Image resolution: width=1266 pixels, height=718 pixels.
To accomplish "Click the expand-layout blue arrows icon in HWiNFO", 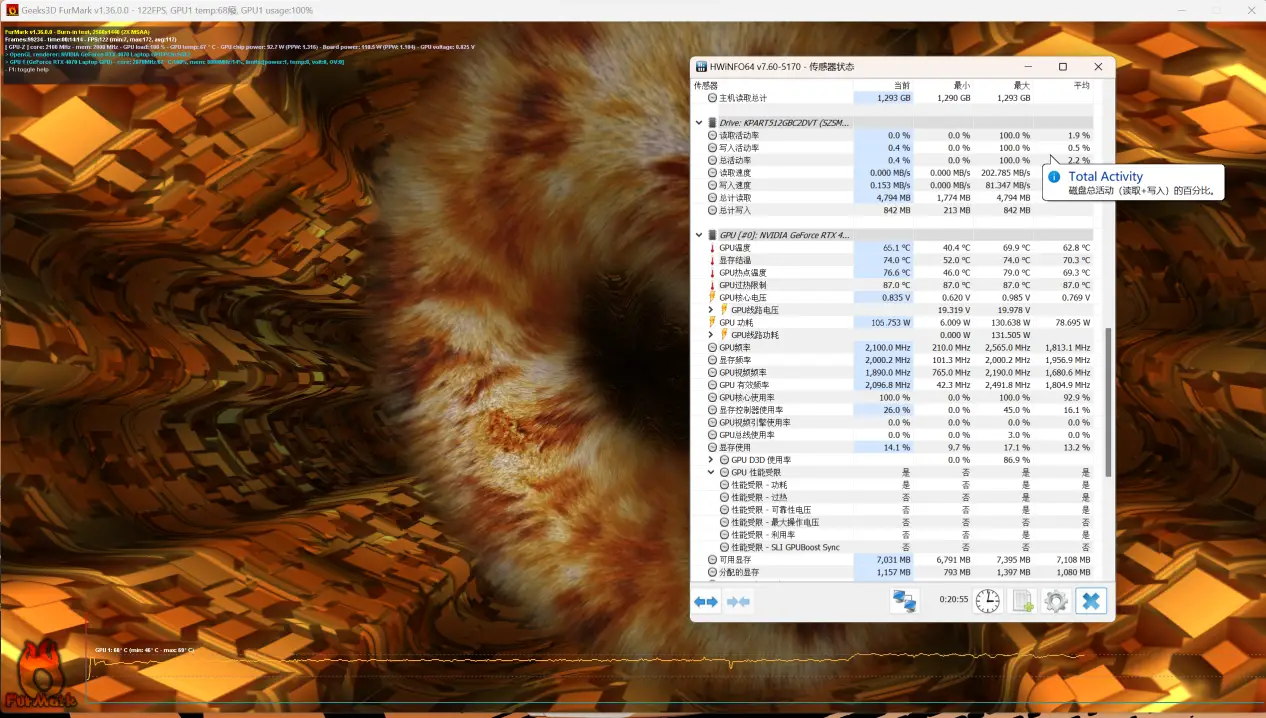I will (x=706, y=601).
